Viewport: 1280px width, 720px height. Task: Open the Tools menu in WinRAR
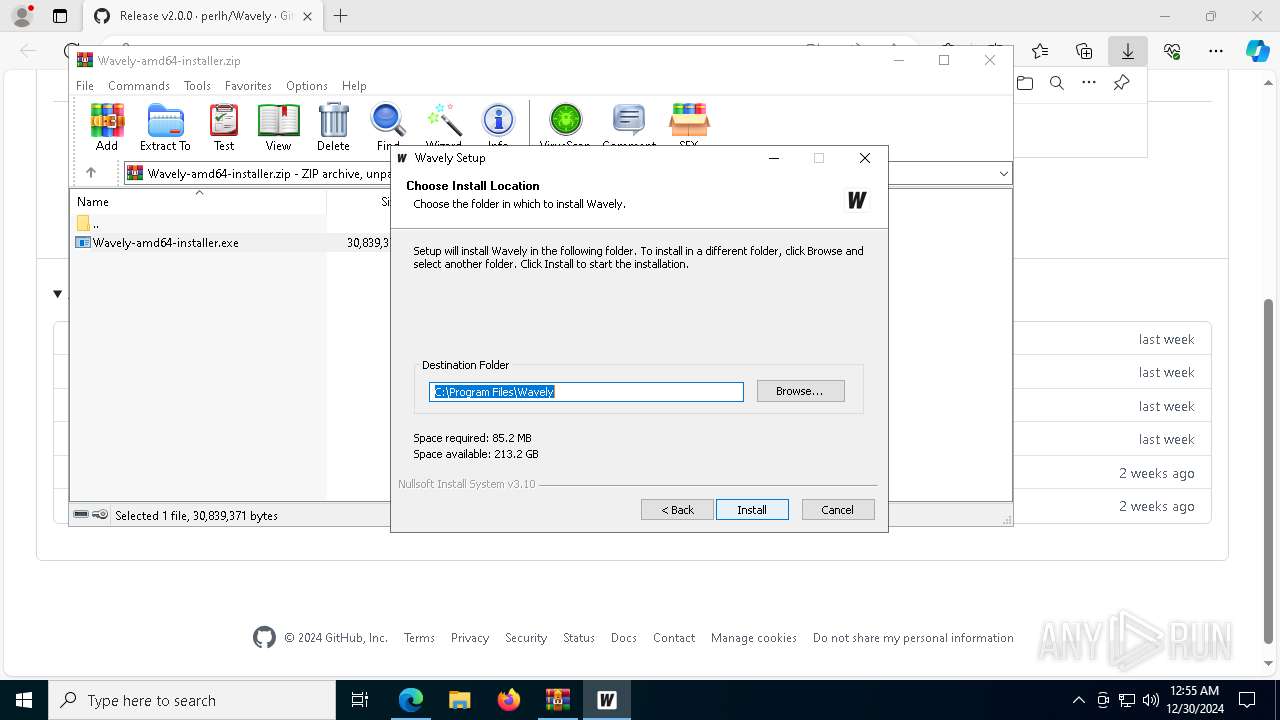point(197,86)
